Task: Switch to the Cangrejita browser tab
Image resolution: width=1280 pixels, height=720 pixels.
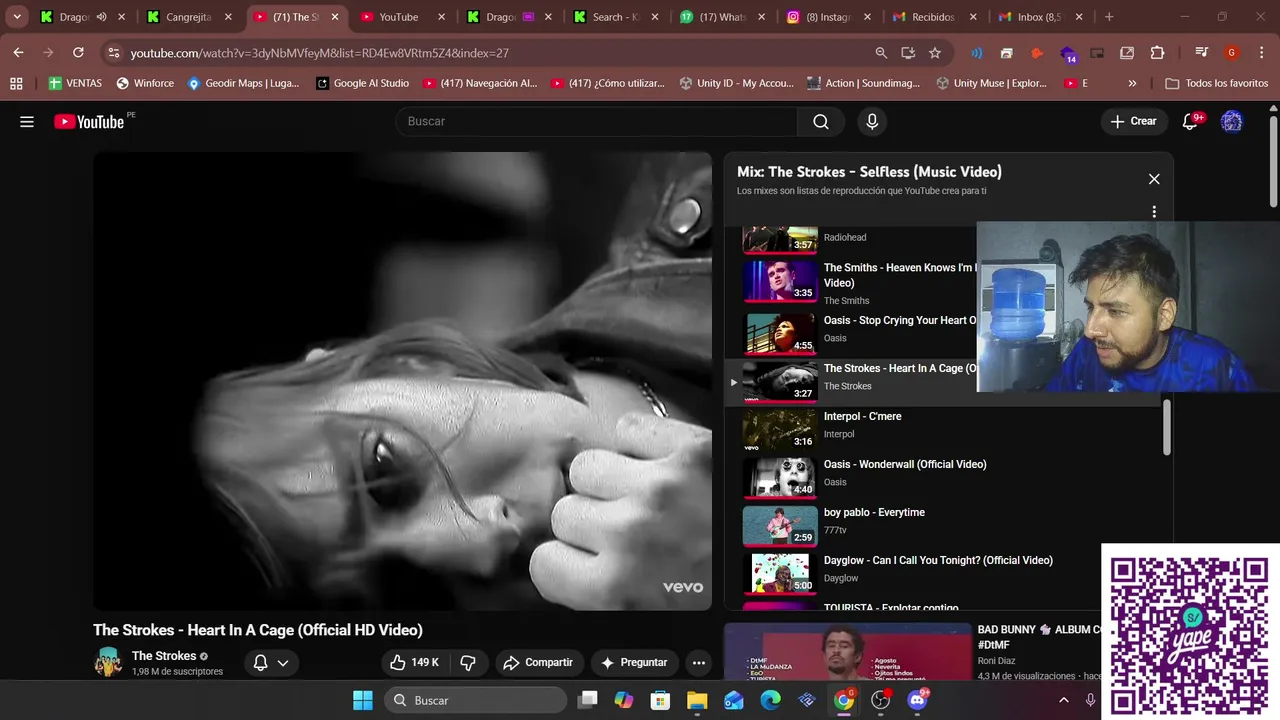Action: coord(188,17)
